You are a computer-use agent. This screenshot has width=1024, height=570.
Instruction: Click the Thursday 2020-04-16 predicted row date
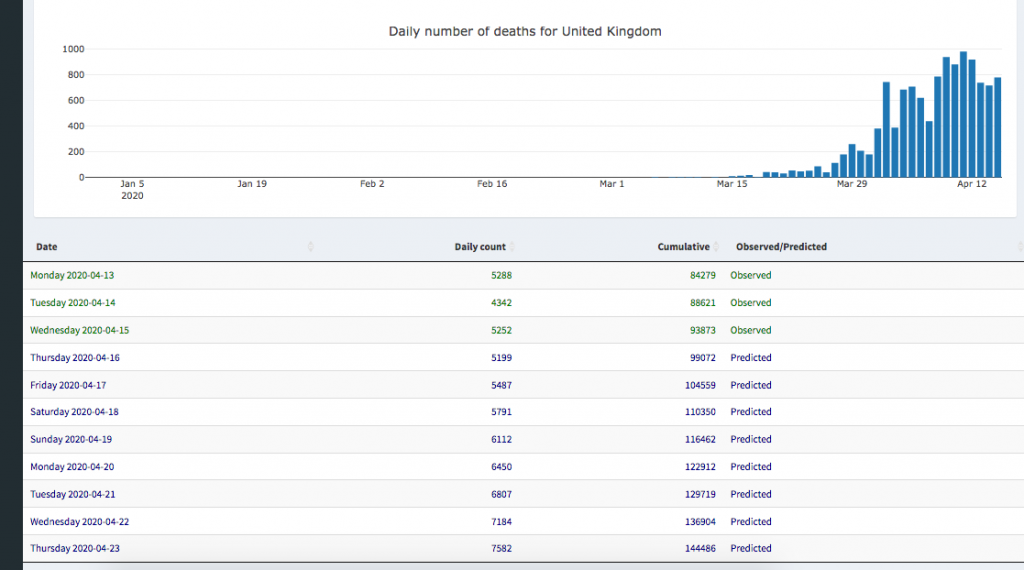[x=75, y=358]
